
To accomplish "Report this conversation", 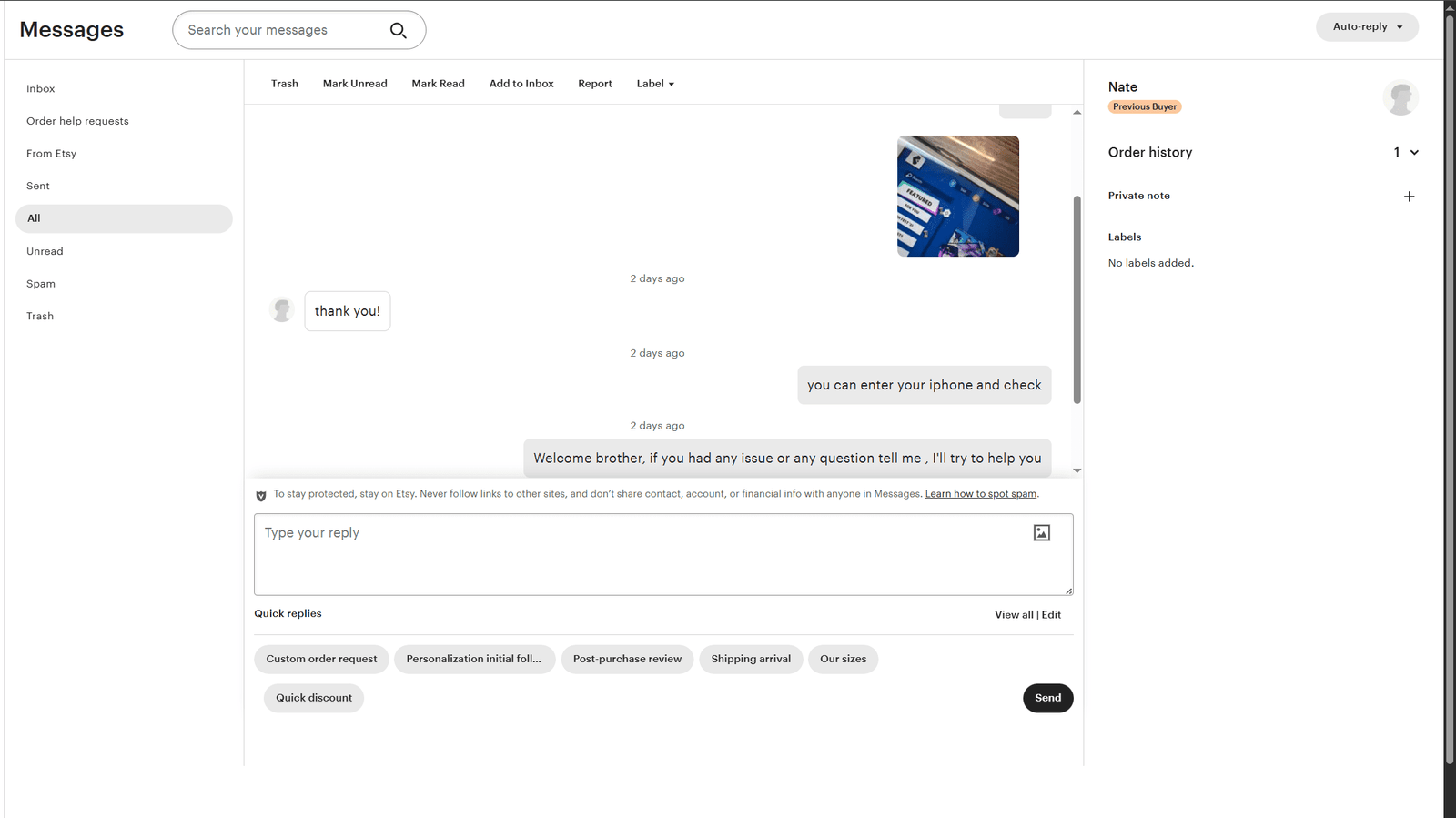I will (595, 84).
